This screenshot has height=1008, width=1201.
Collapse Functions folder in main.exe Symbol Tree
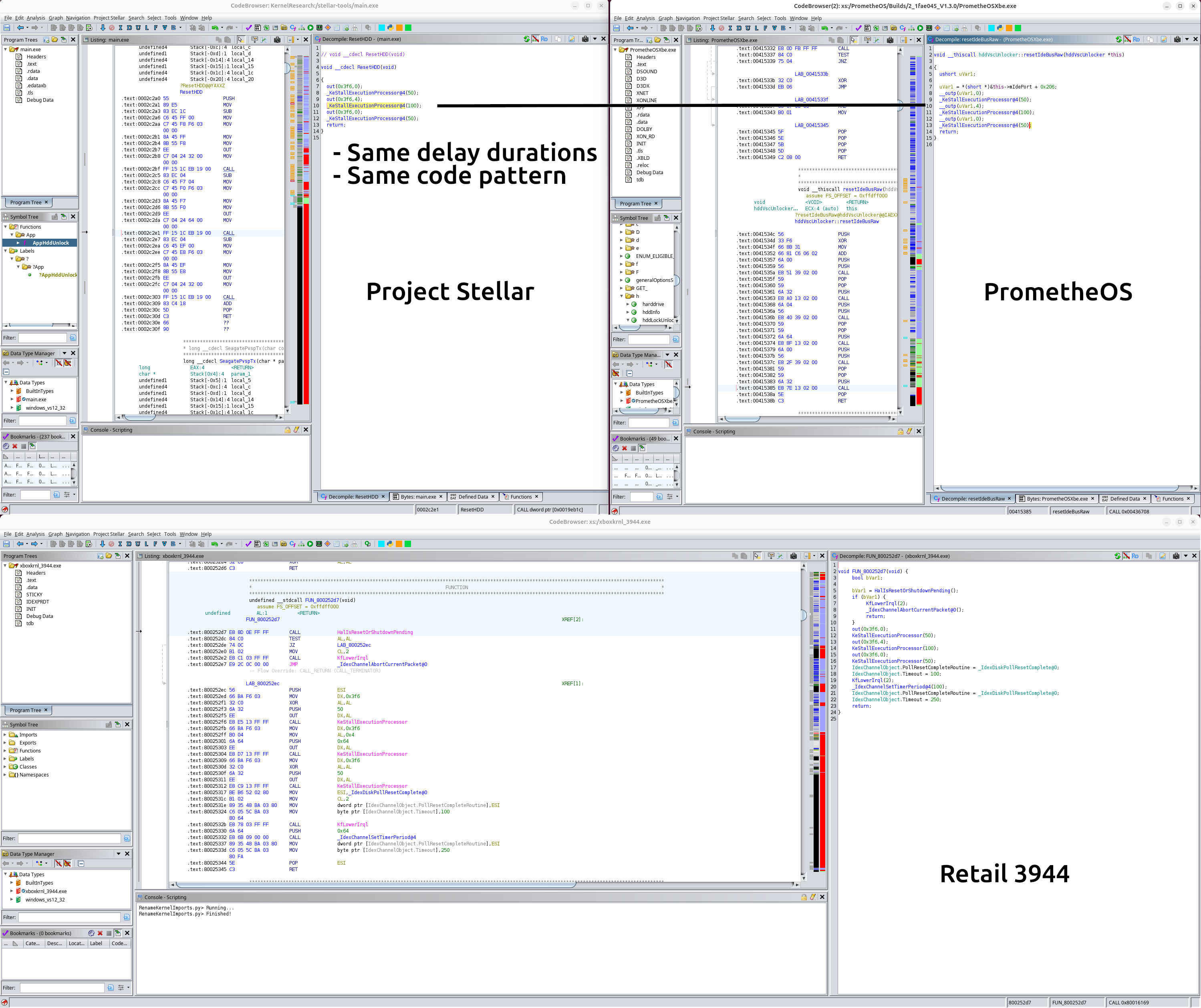pyautogui.click(x=6, y=227)
